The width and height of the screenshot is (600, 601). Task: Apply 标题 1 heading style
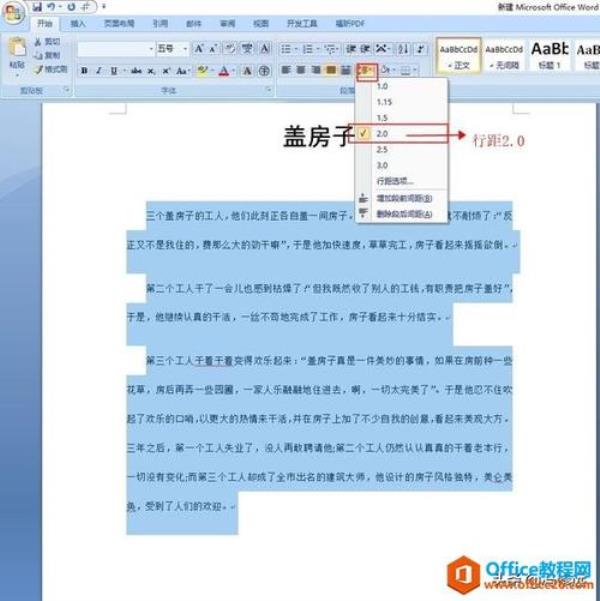549,56
